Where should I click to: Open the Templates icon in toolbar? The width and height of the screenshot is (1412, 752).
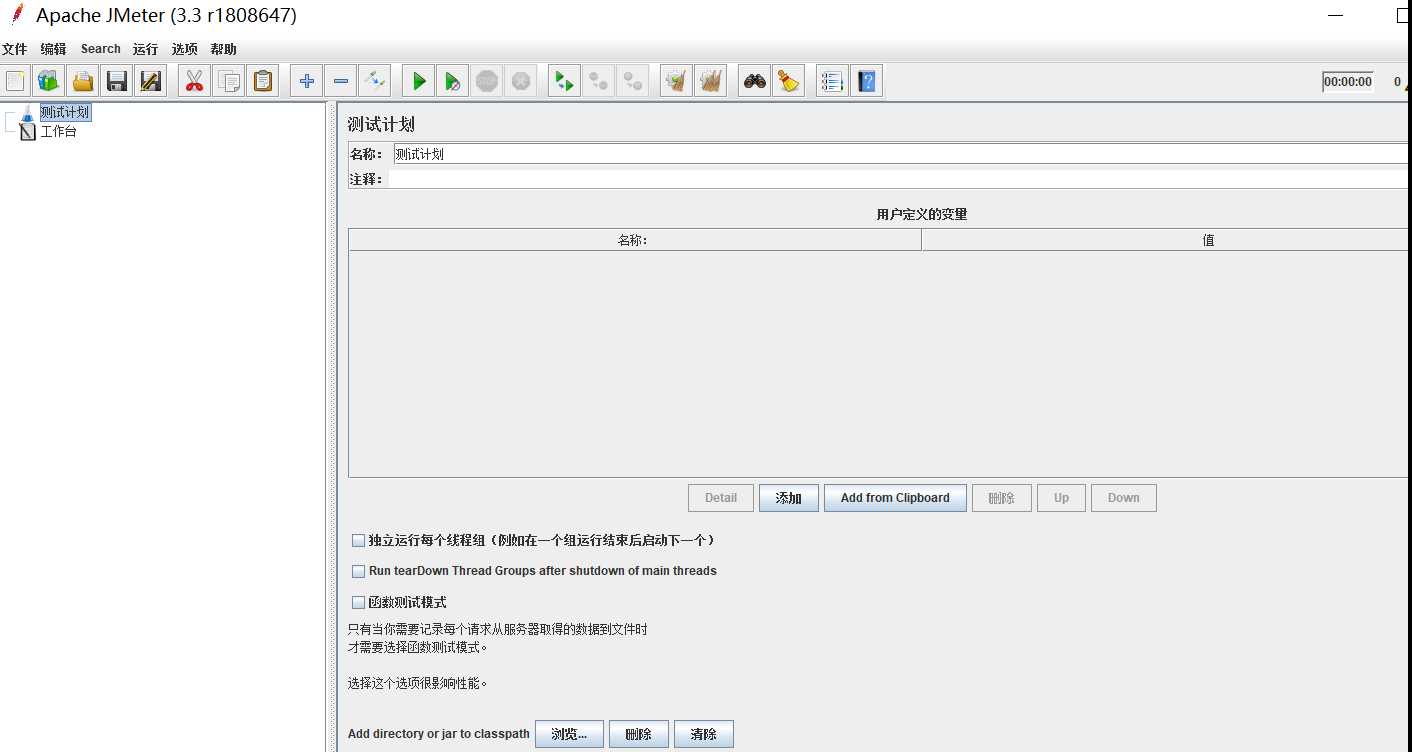coord(49,81)
